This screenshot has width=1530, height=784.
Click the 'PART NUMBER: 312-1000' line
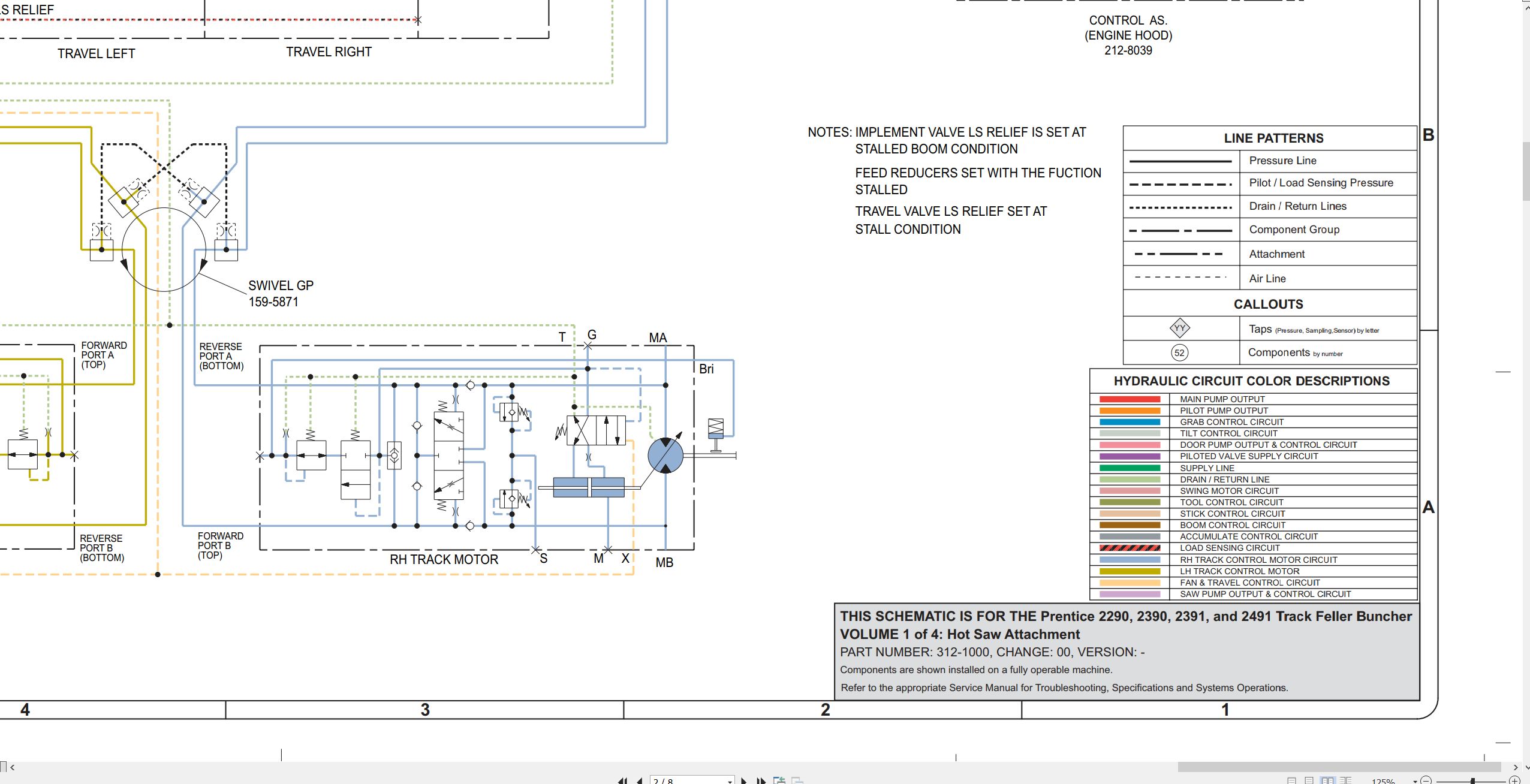[992, 652]
